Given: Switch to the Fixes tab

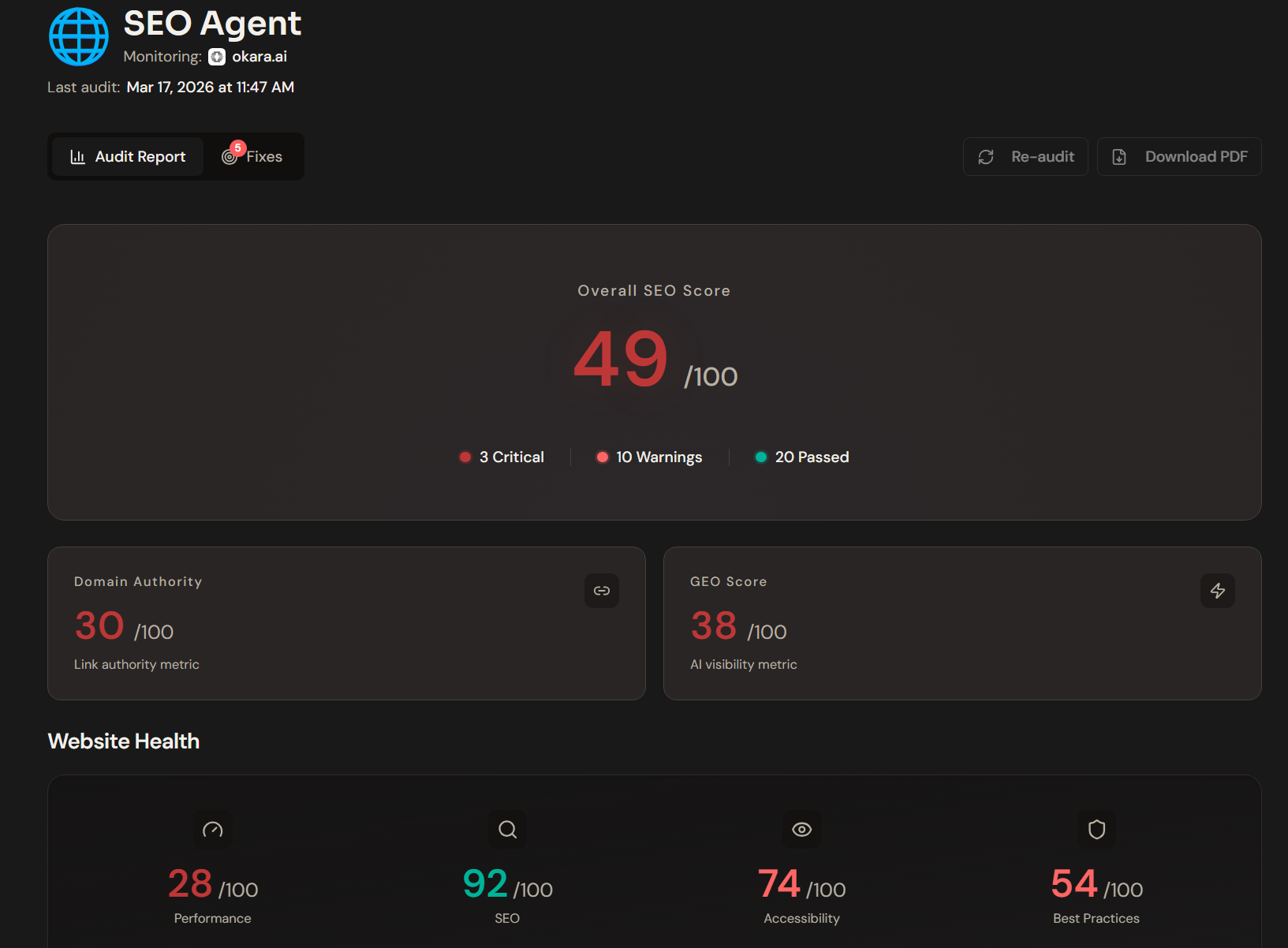Looking at the screenshot, I should (254, 157).
